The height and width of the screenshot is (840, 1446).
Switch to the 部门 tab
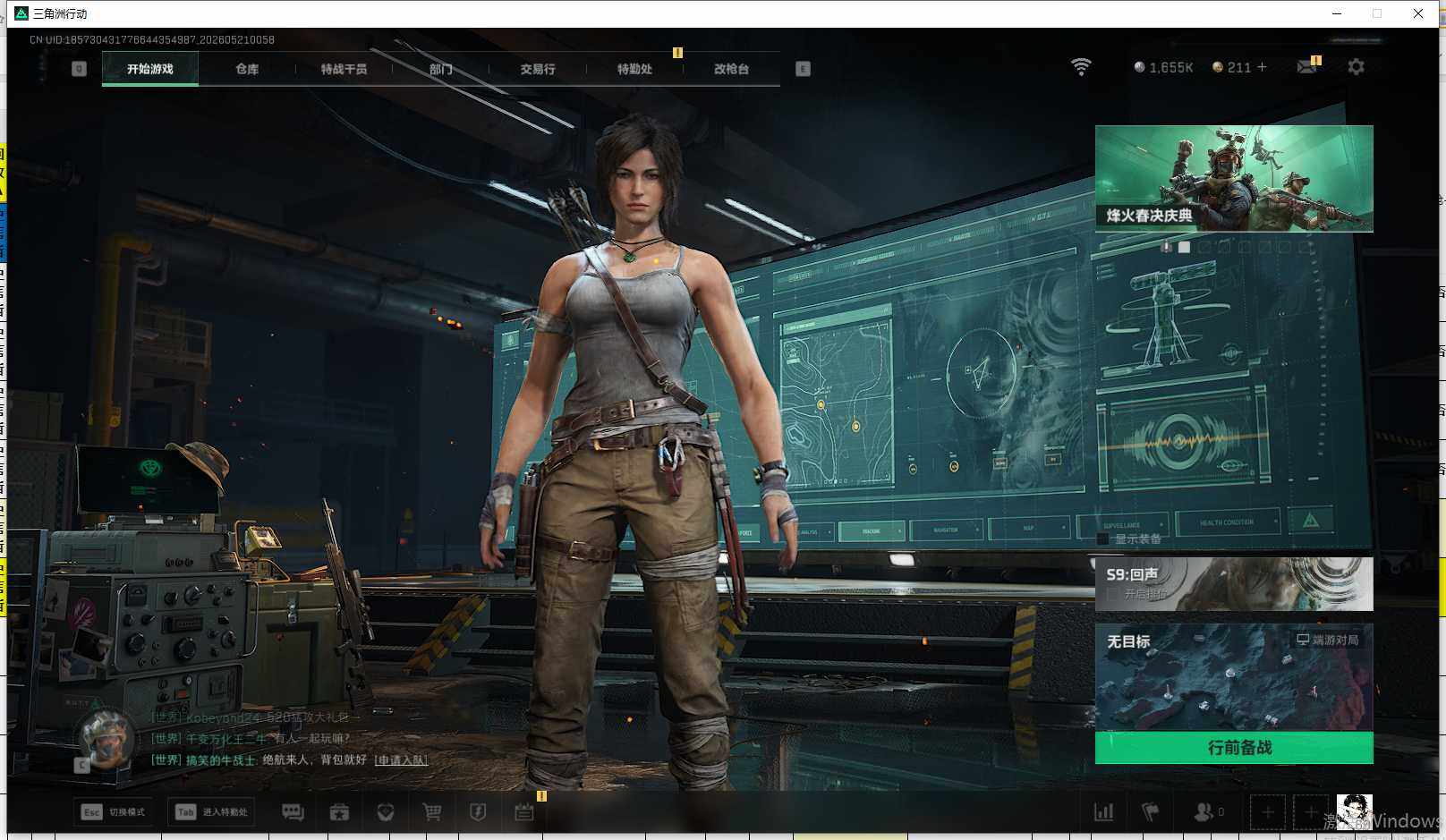(x=440, y=69)
